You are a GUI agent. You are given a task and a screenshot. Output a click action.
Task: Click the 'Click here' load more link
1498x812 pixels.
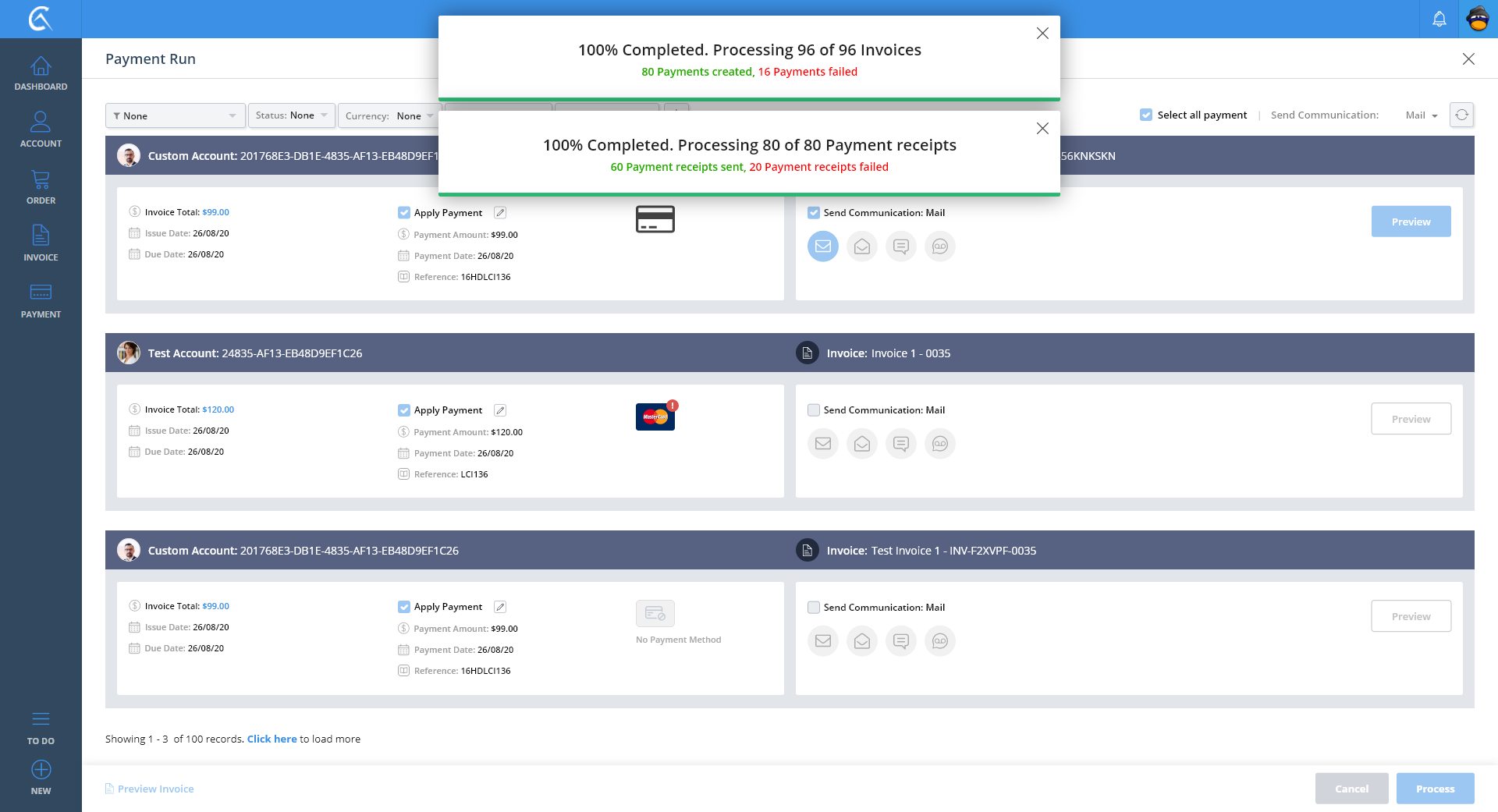[272, 739]
